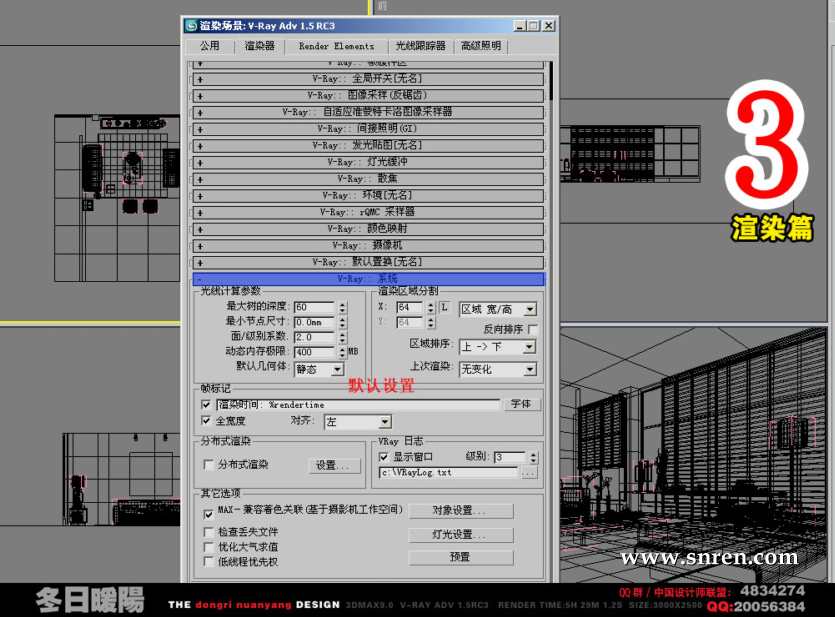Open the 区域 宽/高 dropdown

click(498, 309)
